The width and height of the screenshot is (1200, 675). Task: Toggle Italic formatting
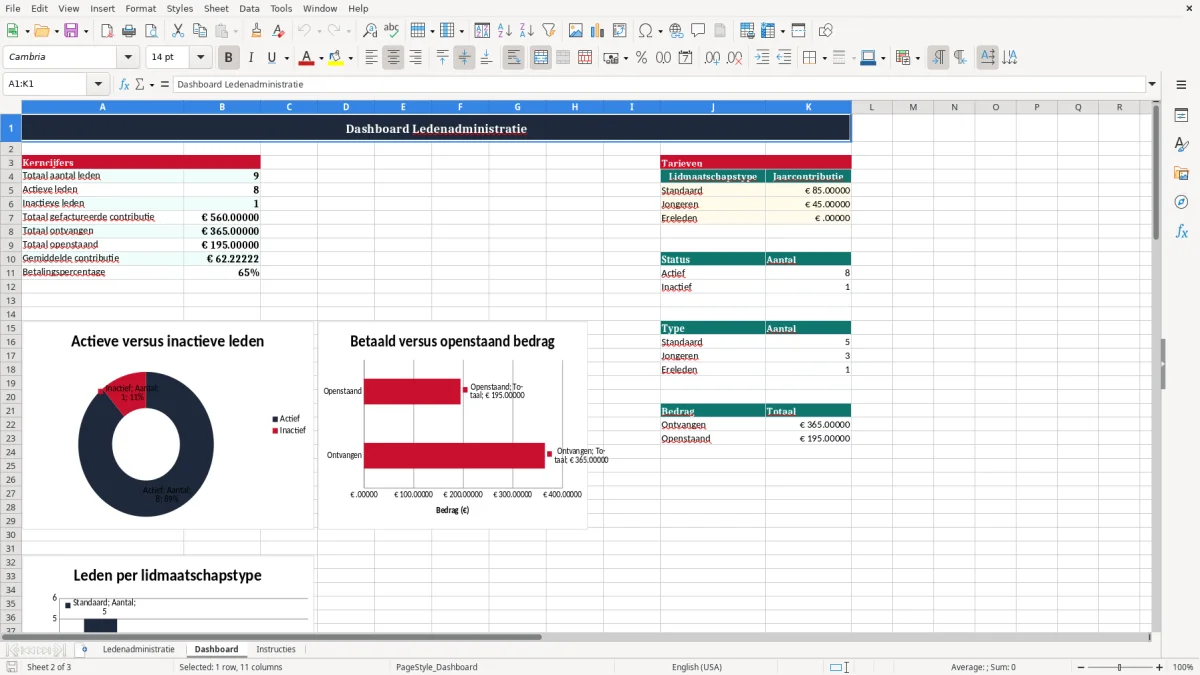(x=251, y=58)
